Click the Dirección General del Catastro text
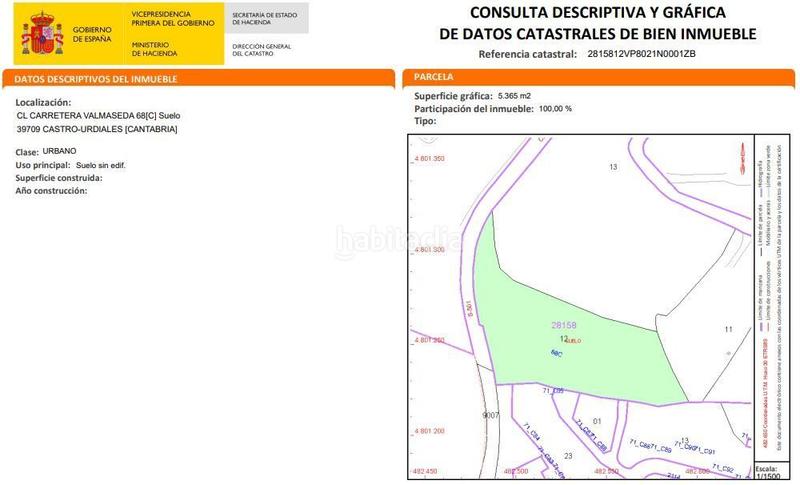 (x=262, y=50)
